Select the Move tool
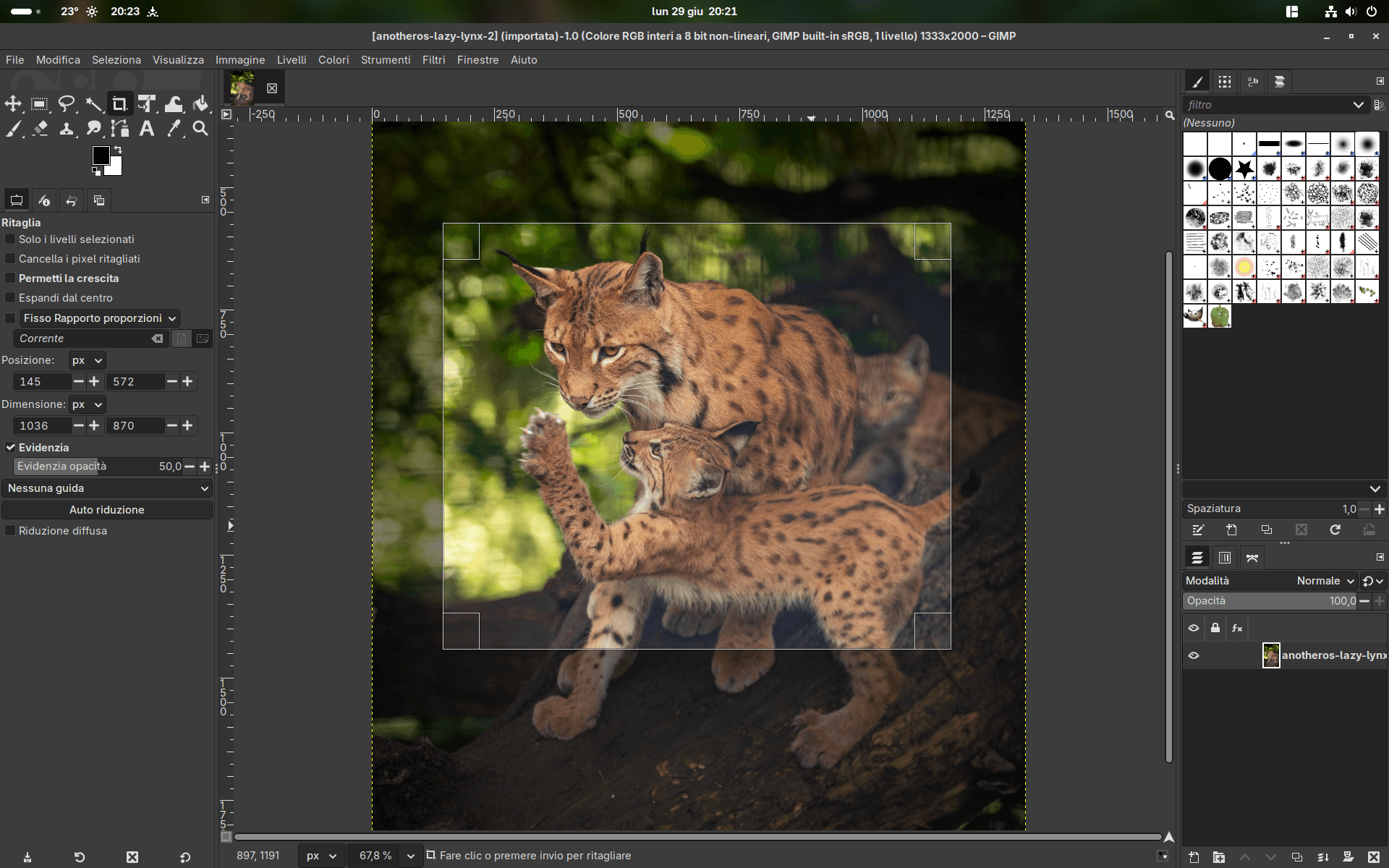 point(13,104)
